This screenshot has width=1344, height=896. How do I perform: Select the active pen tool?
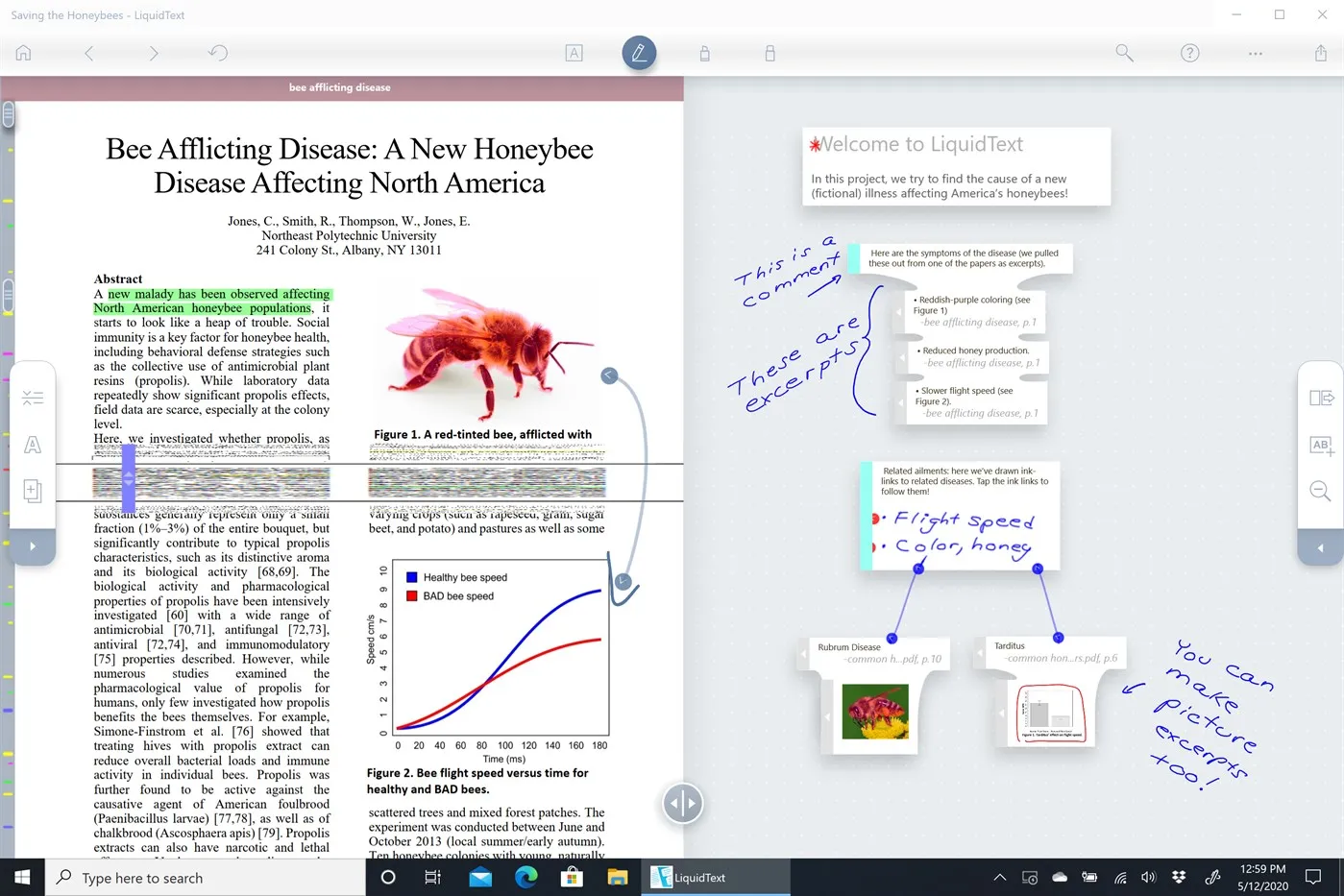[639, 53]
